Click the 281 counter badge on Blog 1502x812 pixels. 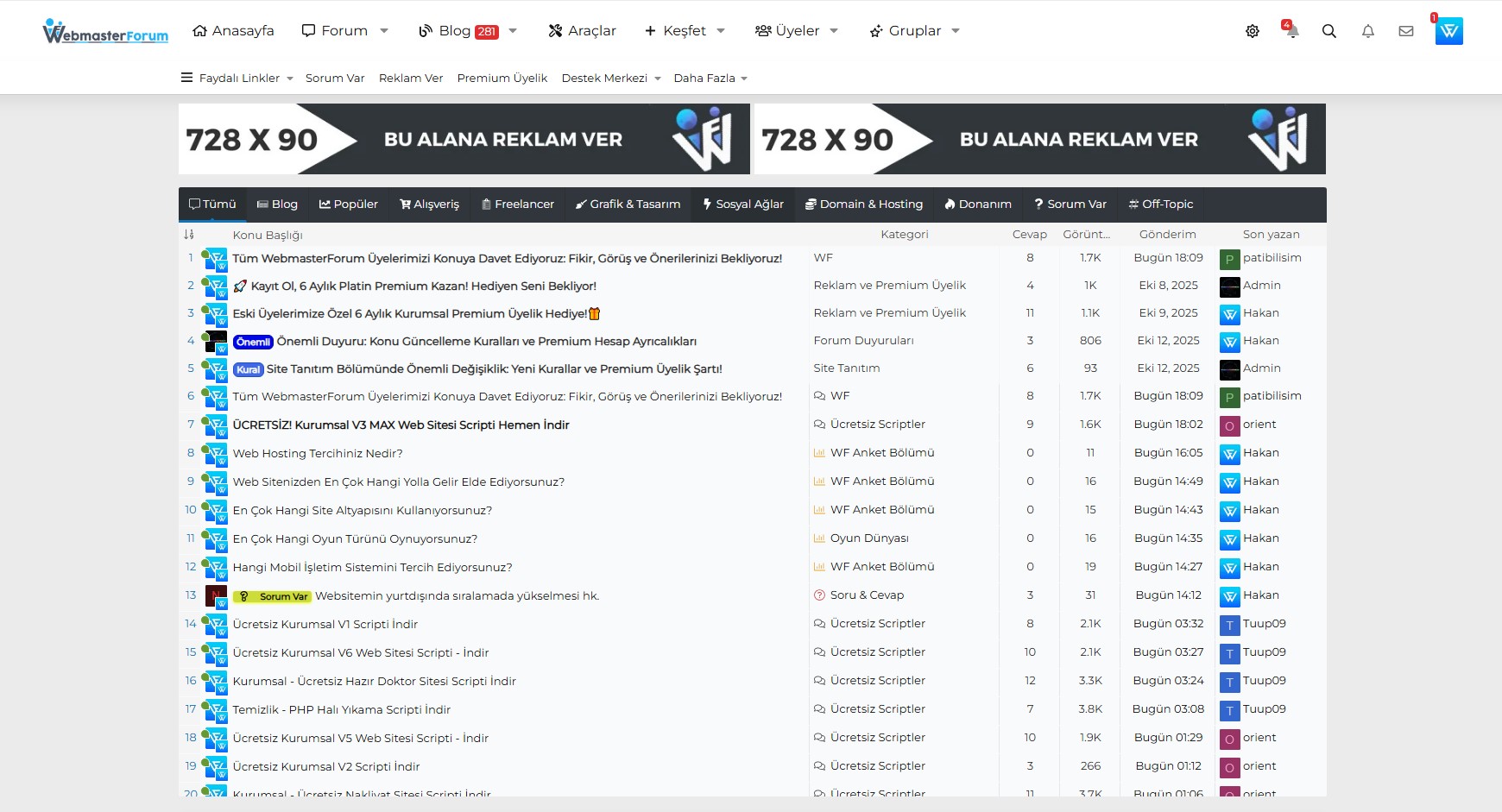pos(486,30)
